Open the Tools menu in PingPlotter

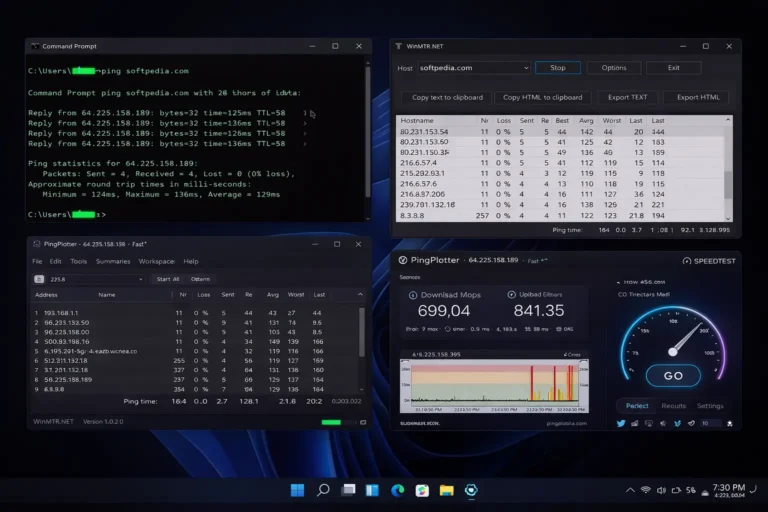78,262
